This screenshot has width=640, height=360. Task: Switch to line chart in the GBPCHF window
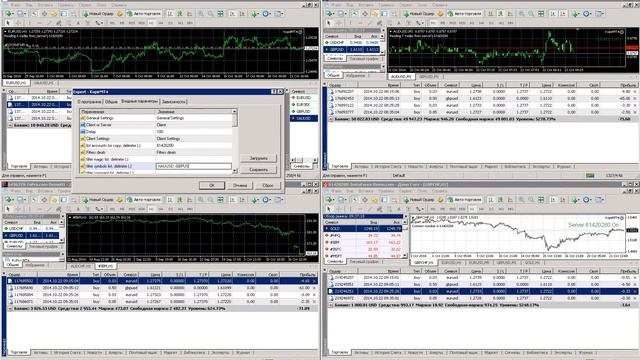[x=510, y=200]
